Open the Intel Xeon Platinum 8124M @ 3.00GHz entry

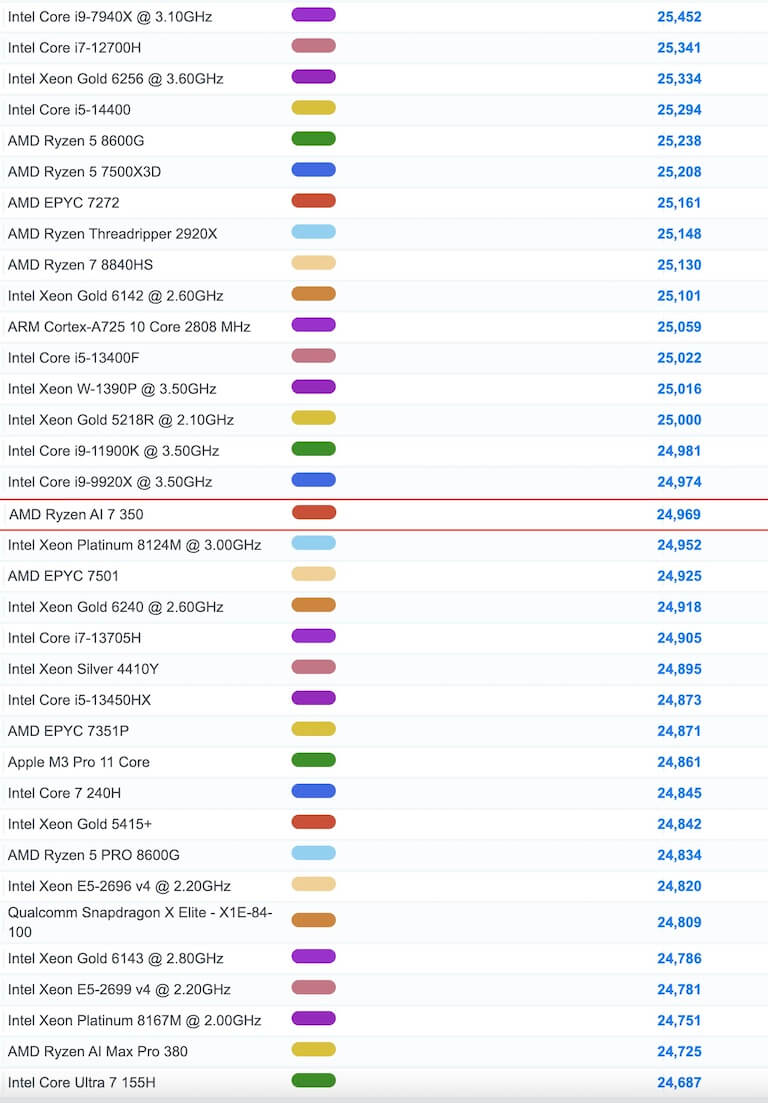(x=134, y=545)
